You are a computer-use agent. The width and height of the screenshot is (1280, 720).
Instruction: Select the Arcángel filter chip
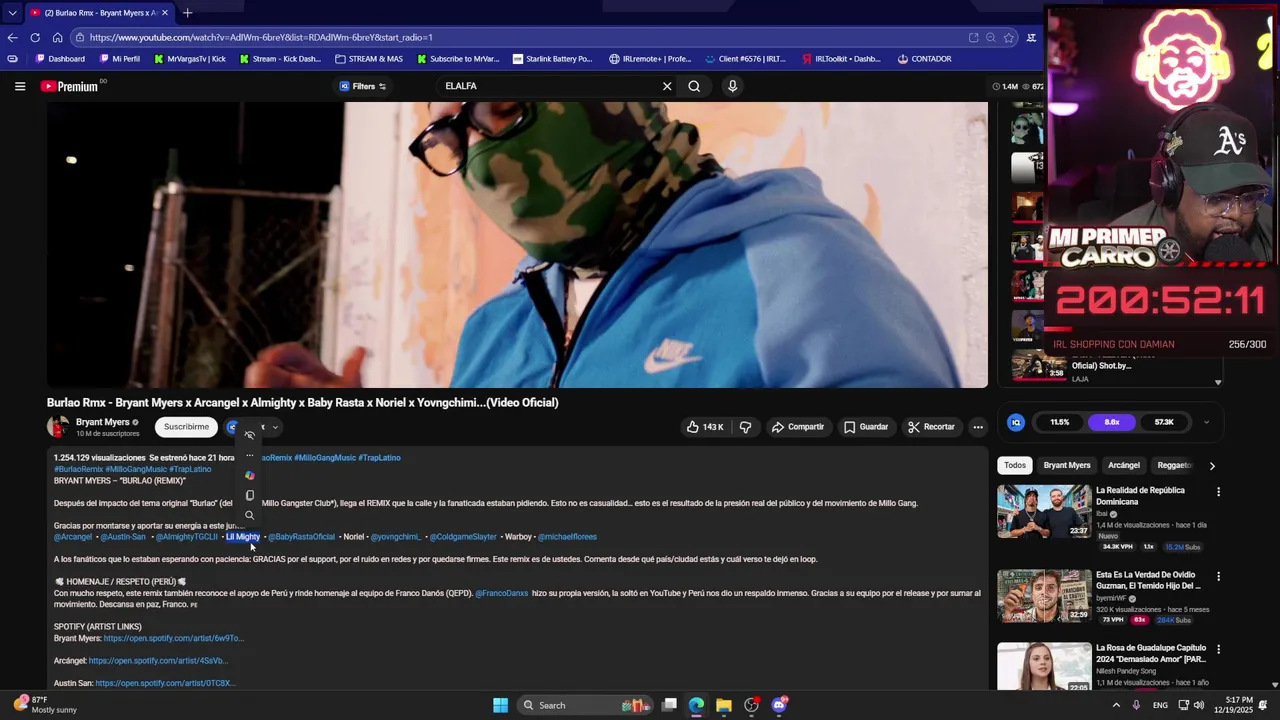(x=1124, y=465)
